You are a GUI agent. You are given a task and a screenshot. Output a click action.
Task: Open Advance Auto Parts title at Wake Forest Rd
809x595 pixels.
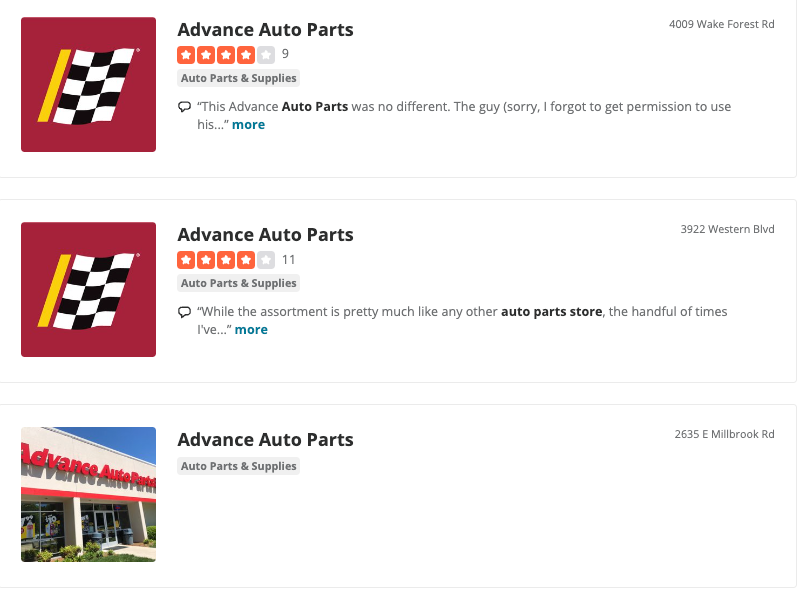click(265, 30)
